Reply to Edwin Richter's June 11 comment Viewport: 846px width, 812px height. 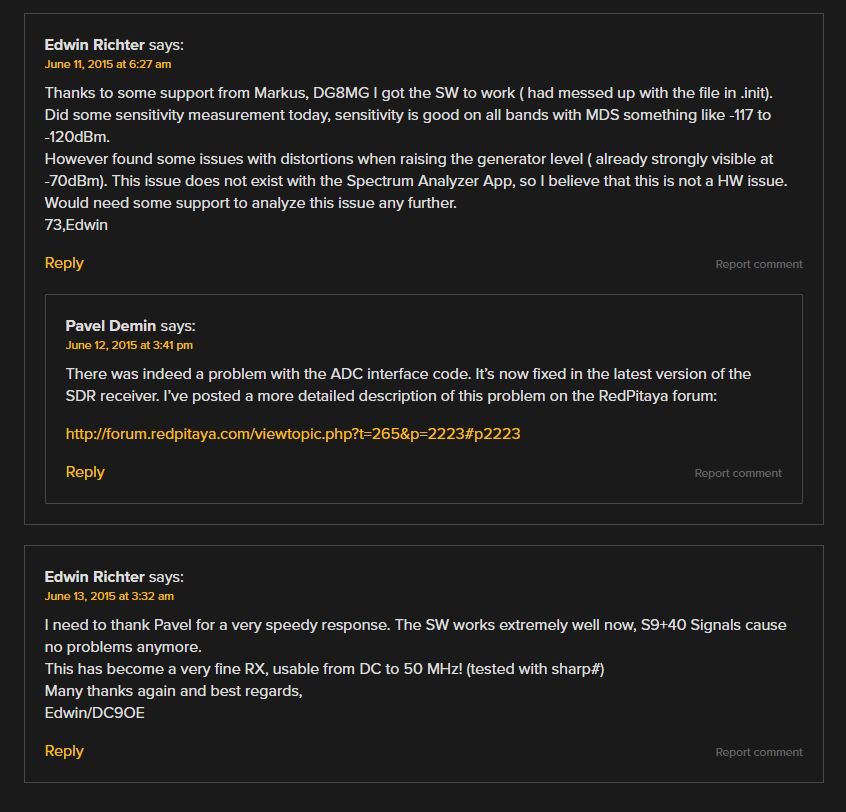coord(64,263)
